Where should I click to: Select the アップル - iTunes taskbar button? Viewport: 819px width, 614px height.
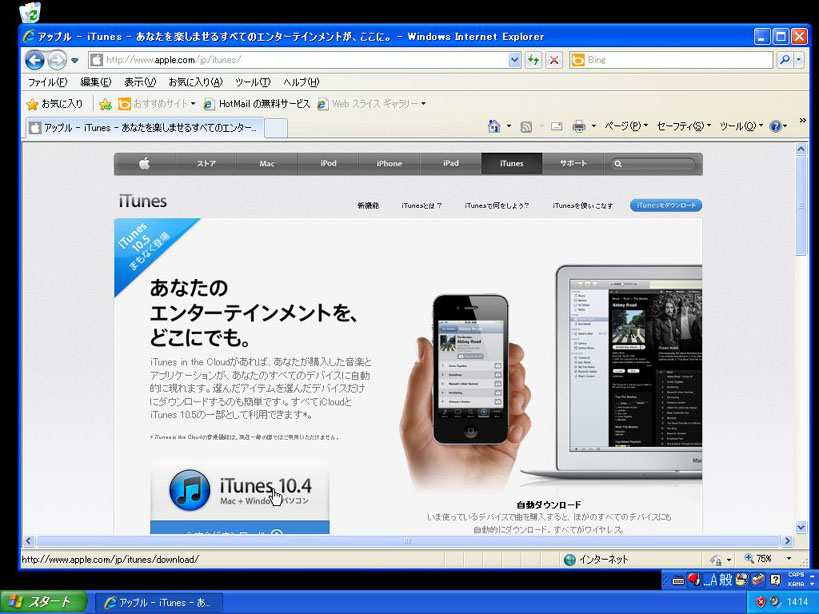[160, 603]
